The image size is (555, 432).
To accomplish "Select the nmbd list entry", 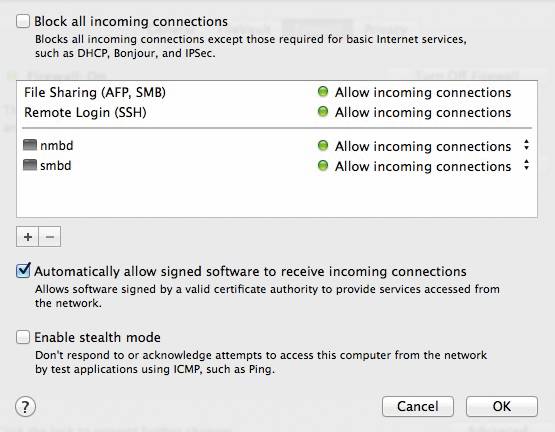I will [277, 146].
